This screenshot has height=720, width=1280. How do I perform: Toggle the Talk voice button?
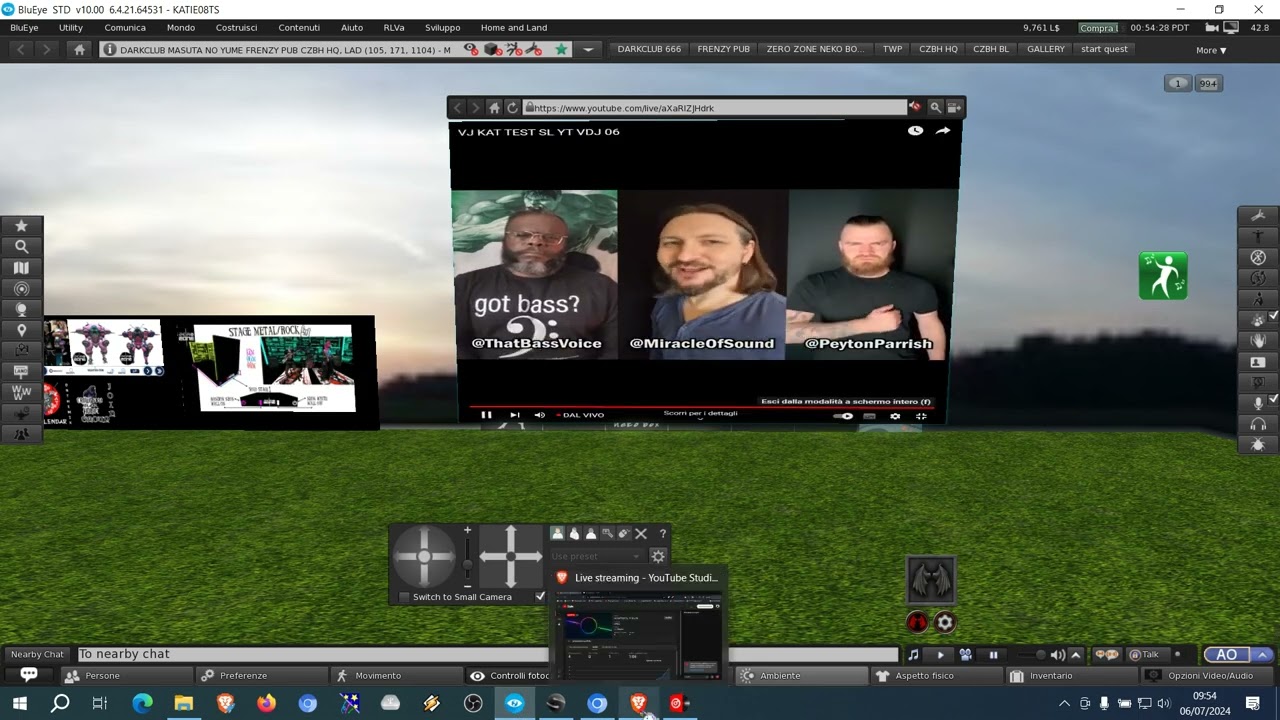[x=1148, y=655]
